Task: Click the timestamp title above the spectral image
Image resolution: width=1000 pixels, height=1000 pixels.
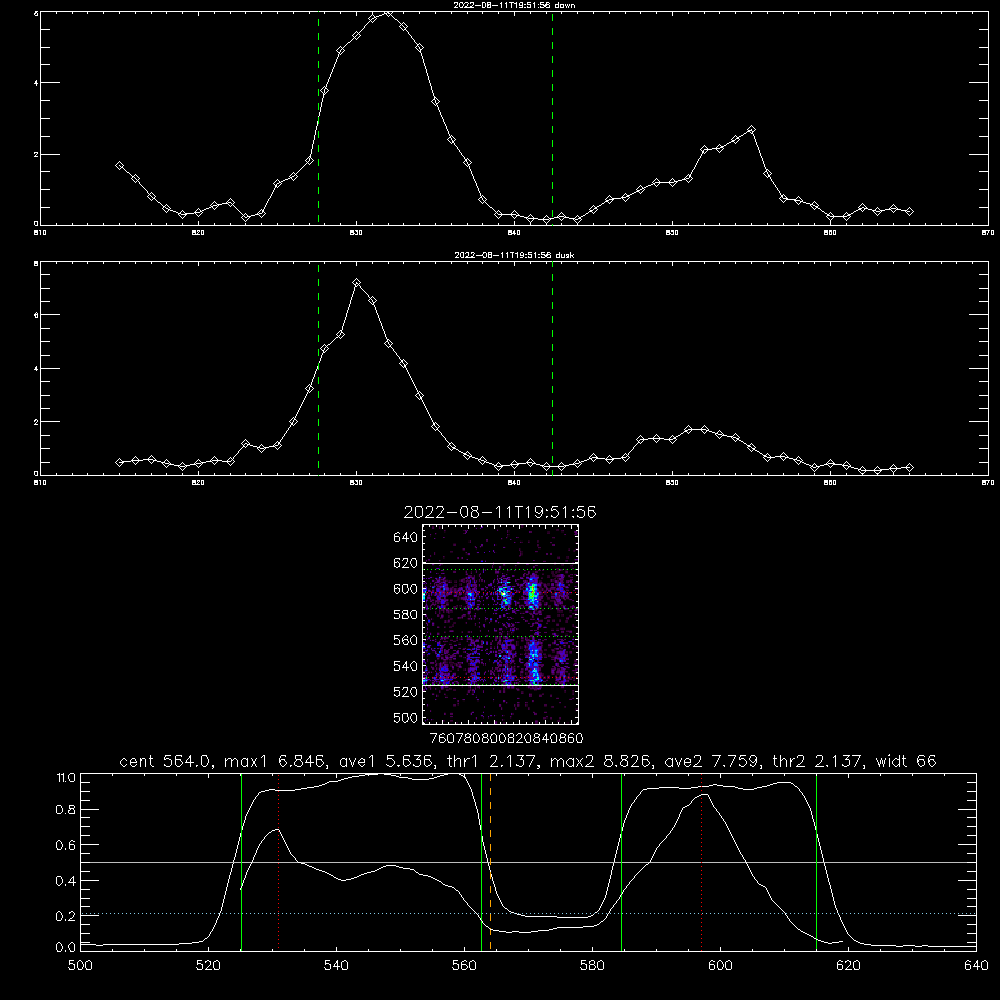Action: (500, 512)
